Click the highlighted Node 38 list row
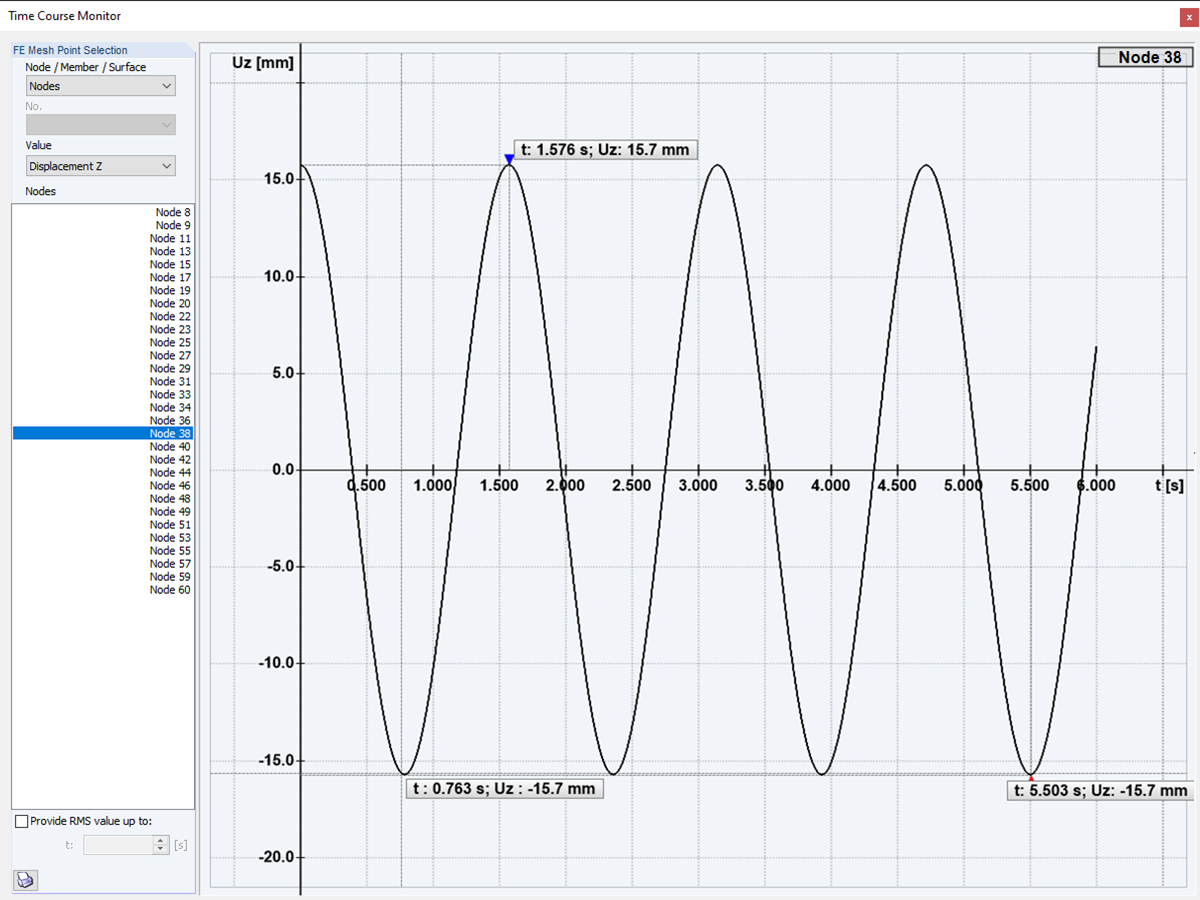 coord(102,433)
